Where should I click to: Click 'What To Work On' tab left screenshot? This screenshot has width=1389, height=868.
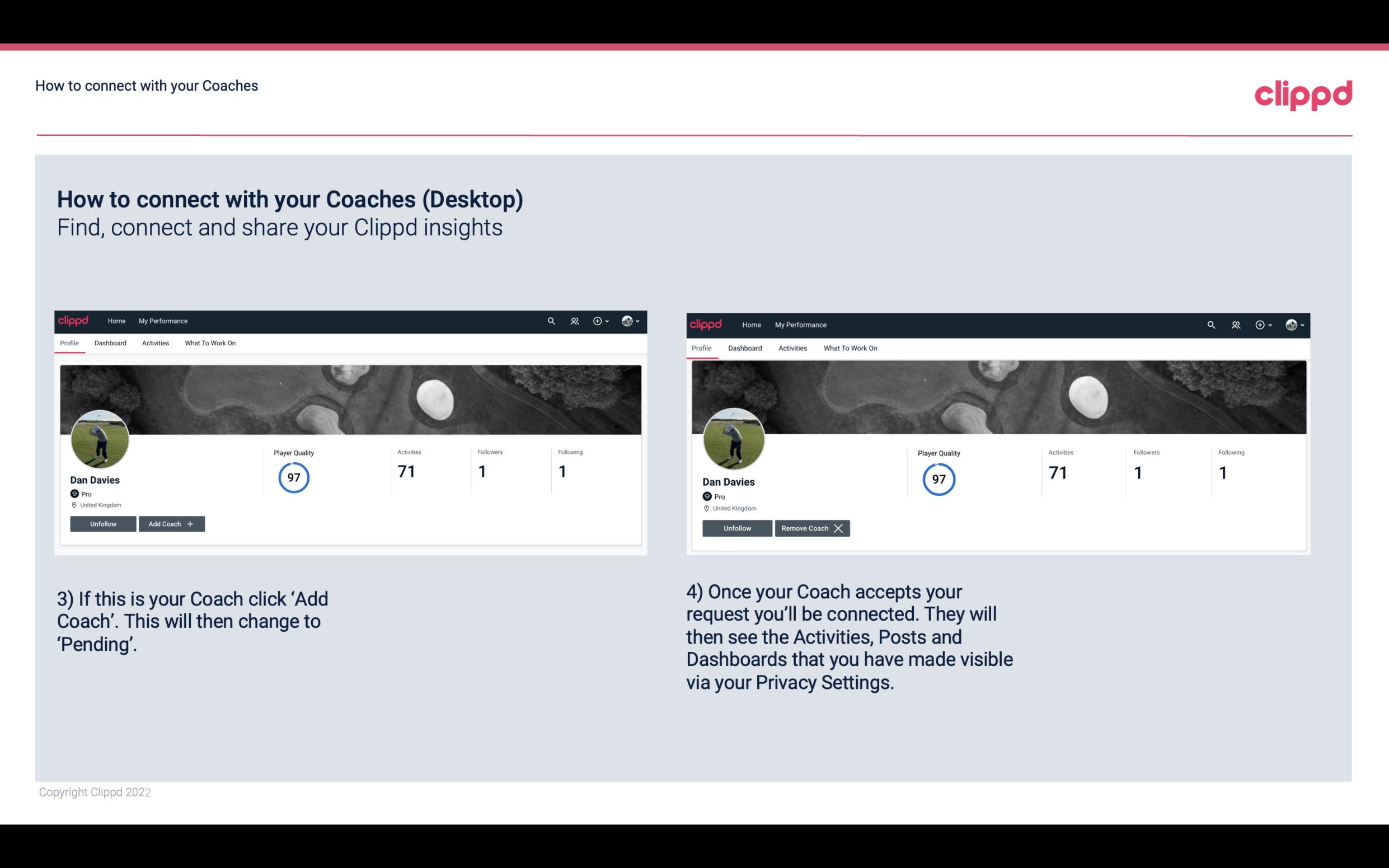click(210, 343)
